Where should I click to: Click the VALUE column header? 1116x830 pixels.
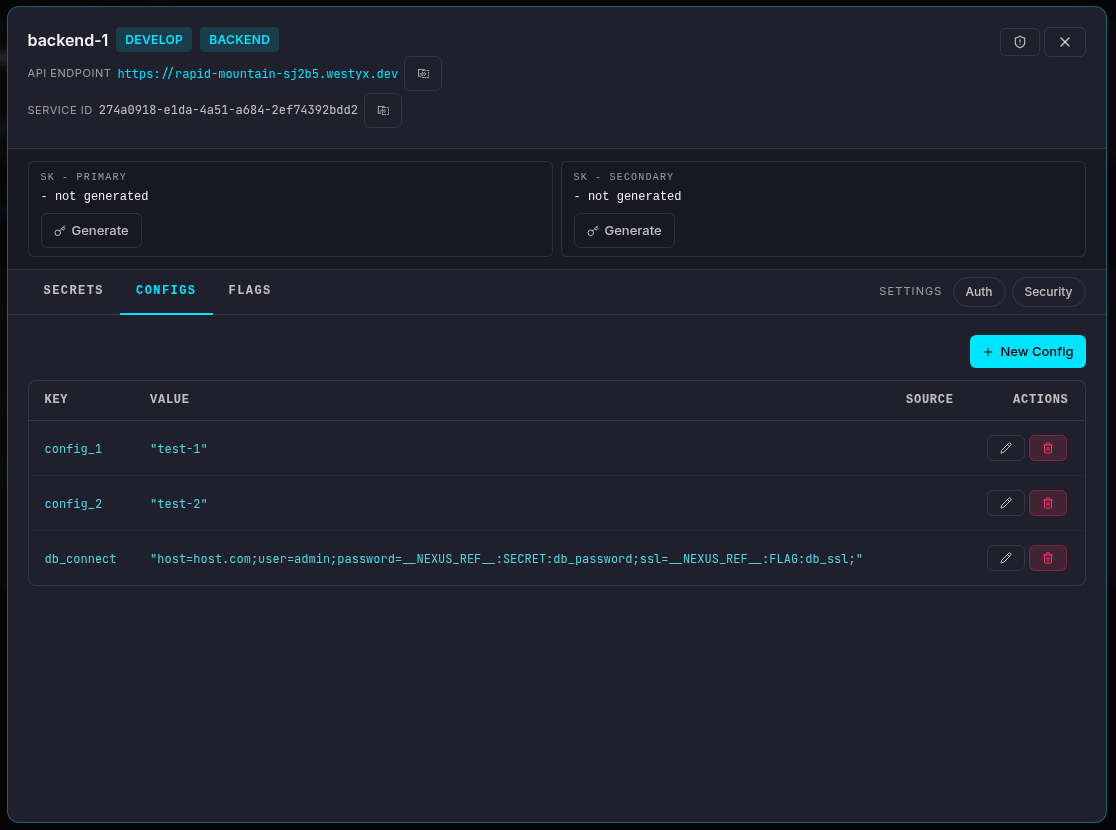point(169,399)
